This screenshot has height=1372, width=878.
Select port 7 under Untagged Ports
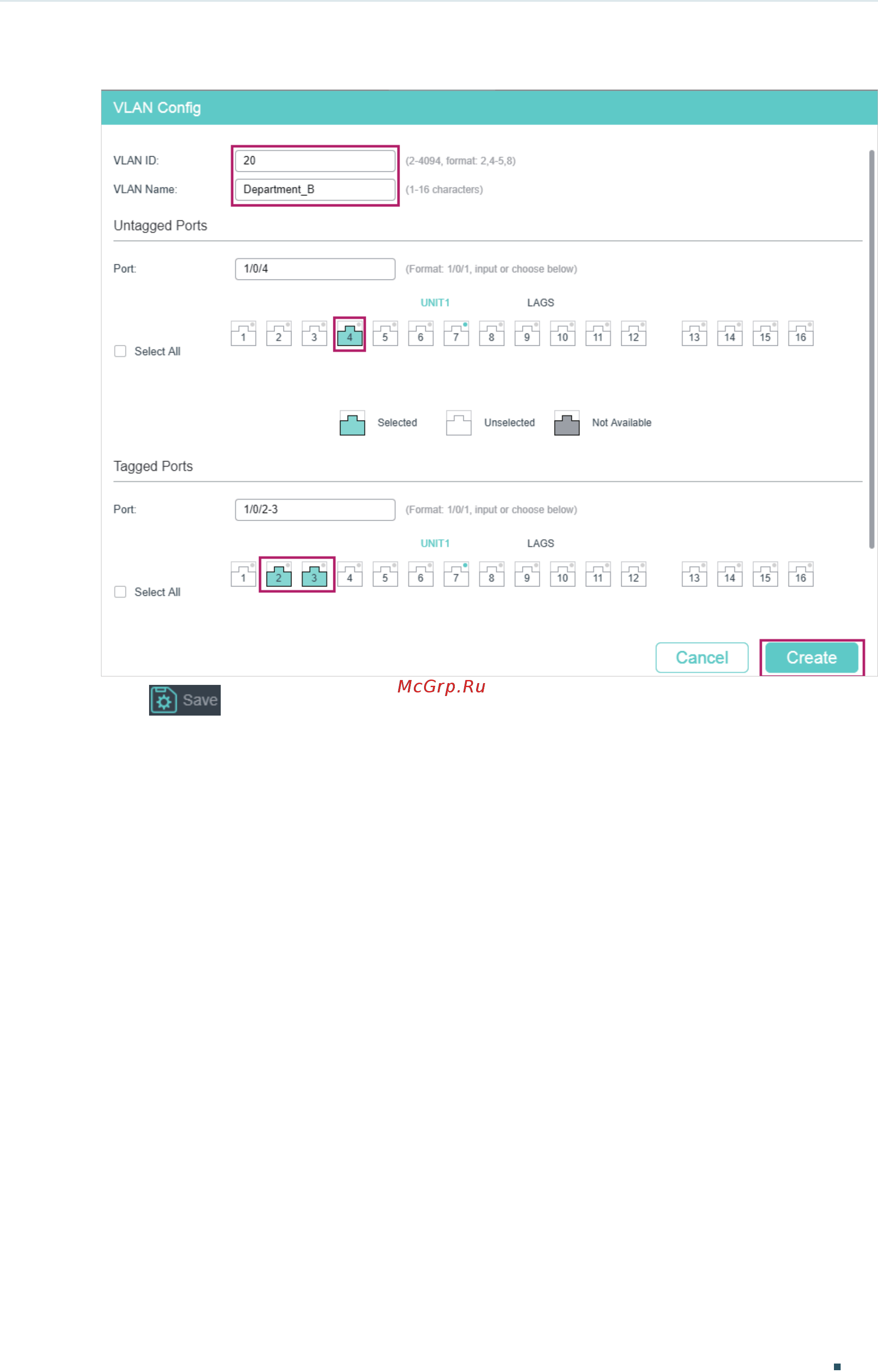tap(456, 333)
